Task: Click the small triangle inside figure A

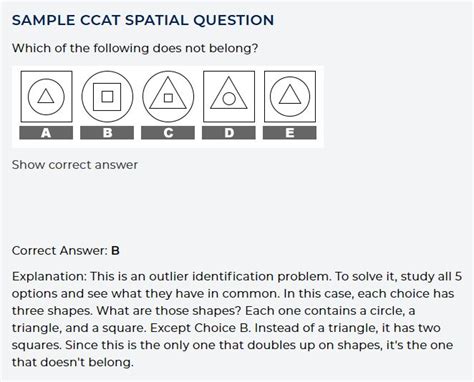Action: tap(46, 97)
